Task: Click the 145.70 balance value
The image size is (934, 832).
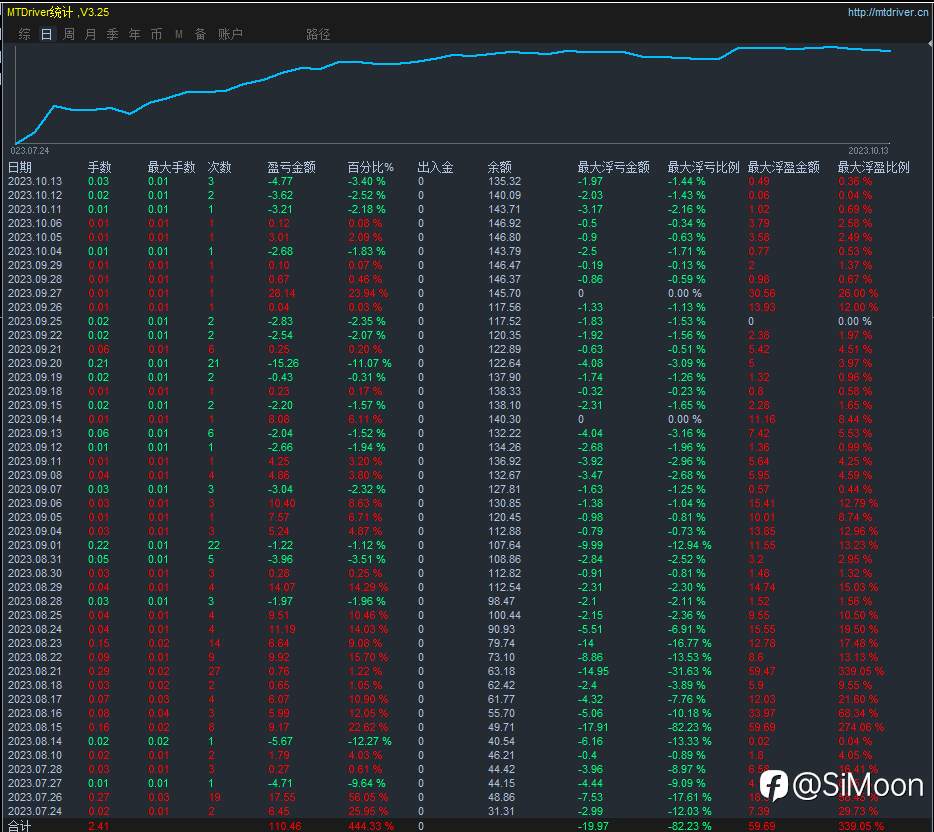Action: 504,293
